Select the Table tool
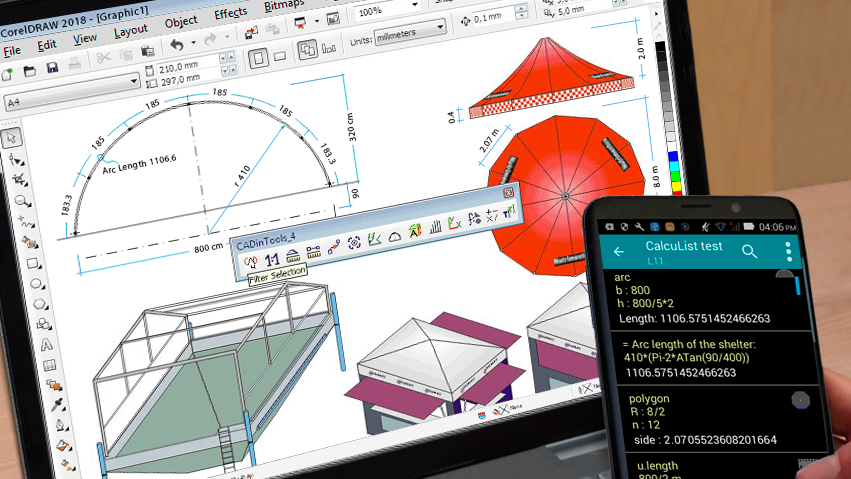Image resolution: width=851 pixels, height=479 pixels. [x=50, y=365]
